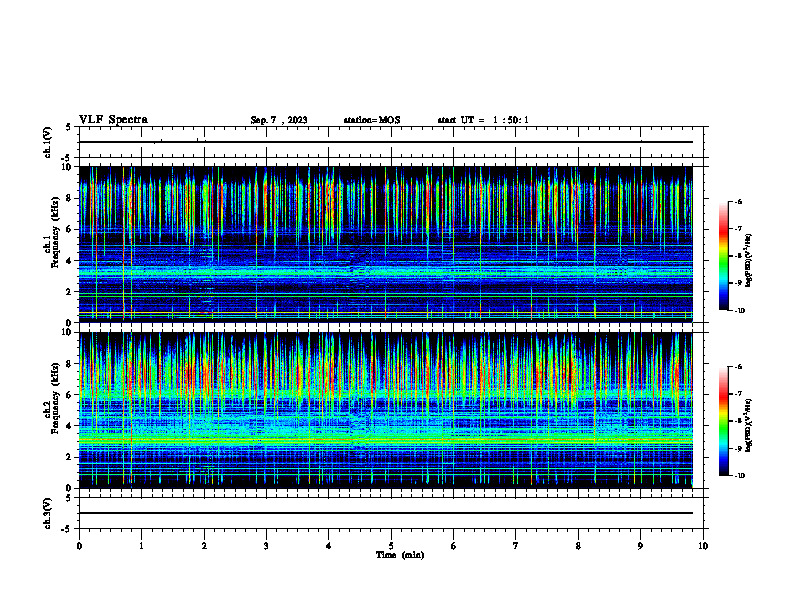Click the "8" kHz tick of ch.2 spectrogram
This screenshot has width=792, height=612.
tap(70, 364)
